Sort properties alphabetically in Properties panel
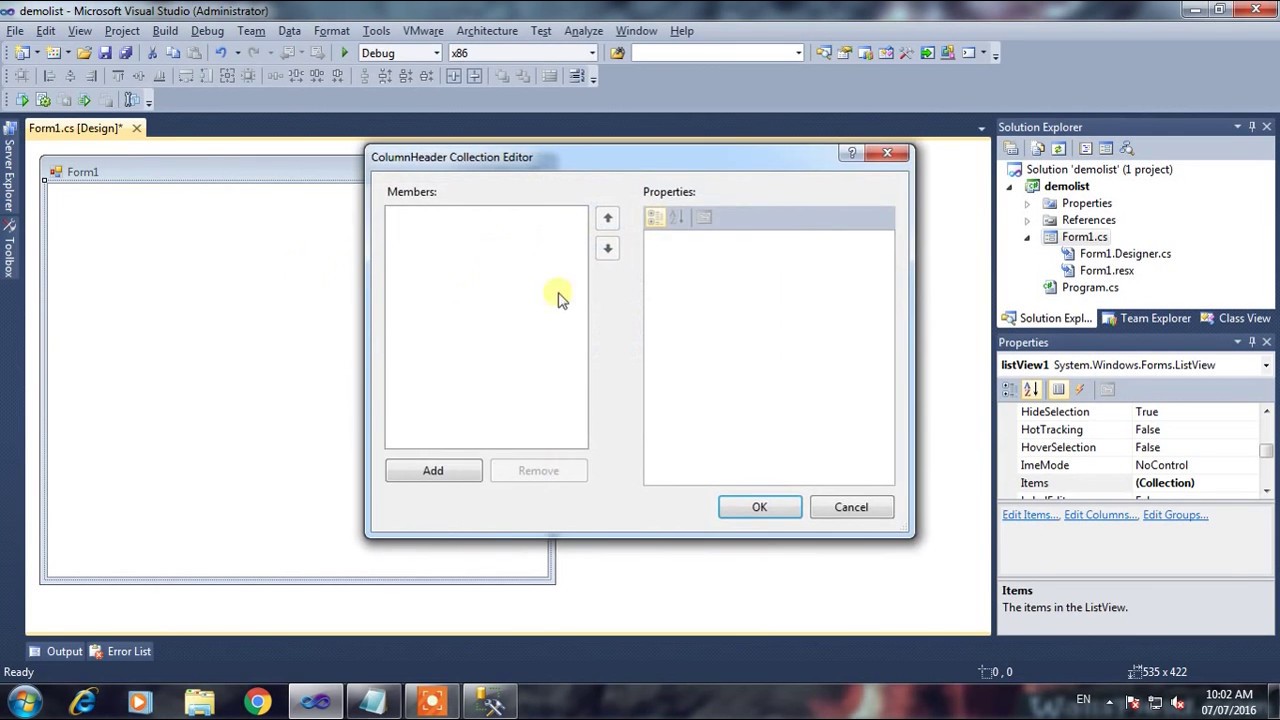 click(1030, 389)
